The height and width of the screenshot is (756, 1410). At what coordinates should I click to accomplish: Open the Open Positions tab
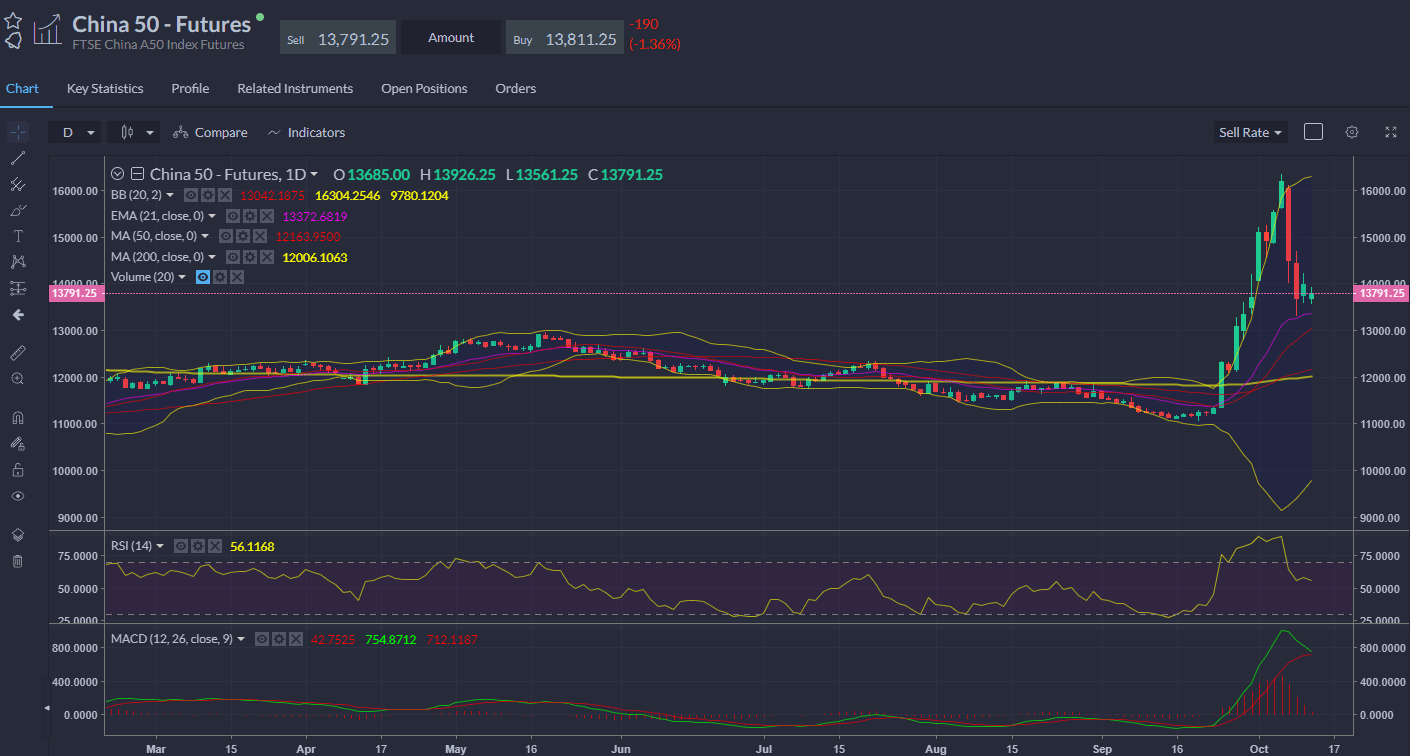pos(424,88)
